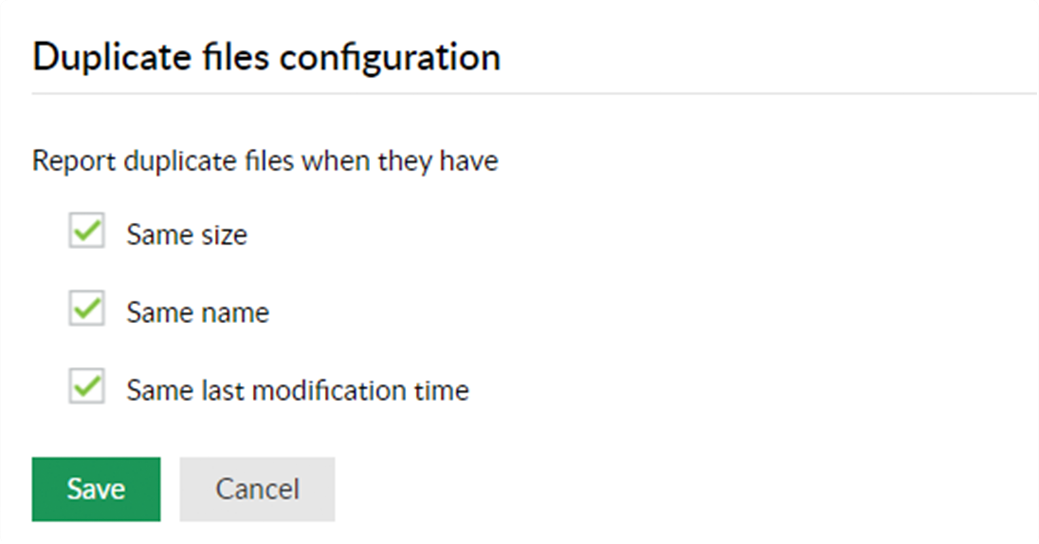The image size is (1039, 544).
Task: Click the green checkmark beside Same name
Action: (x=87, y=310)
